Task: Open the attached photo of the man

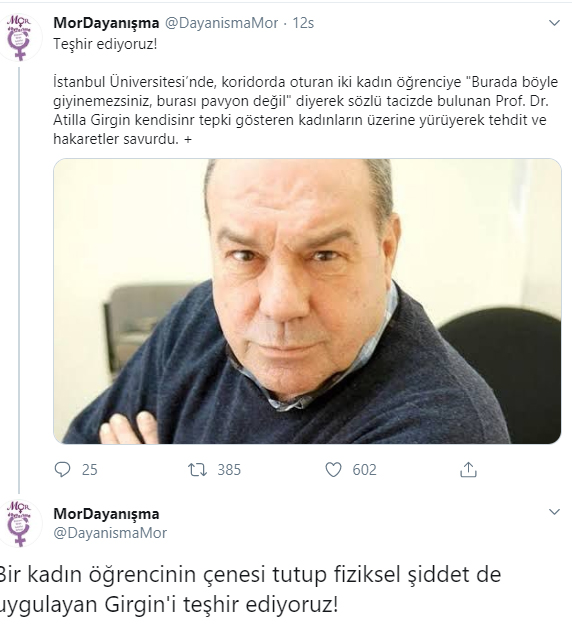Action: (x=307, y=301)
